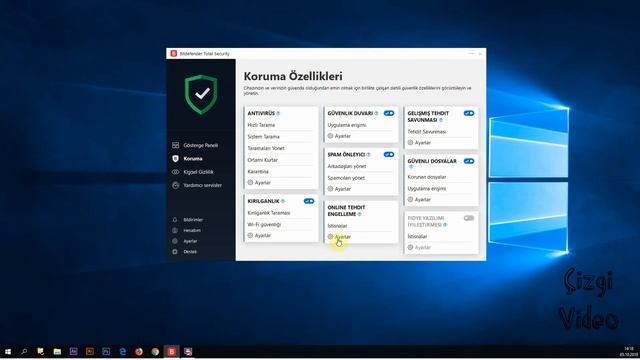Open File Explorer from the taskbar
Viewport: 640px width, 360px height.
(x=57, y=351)
